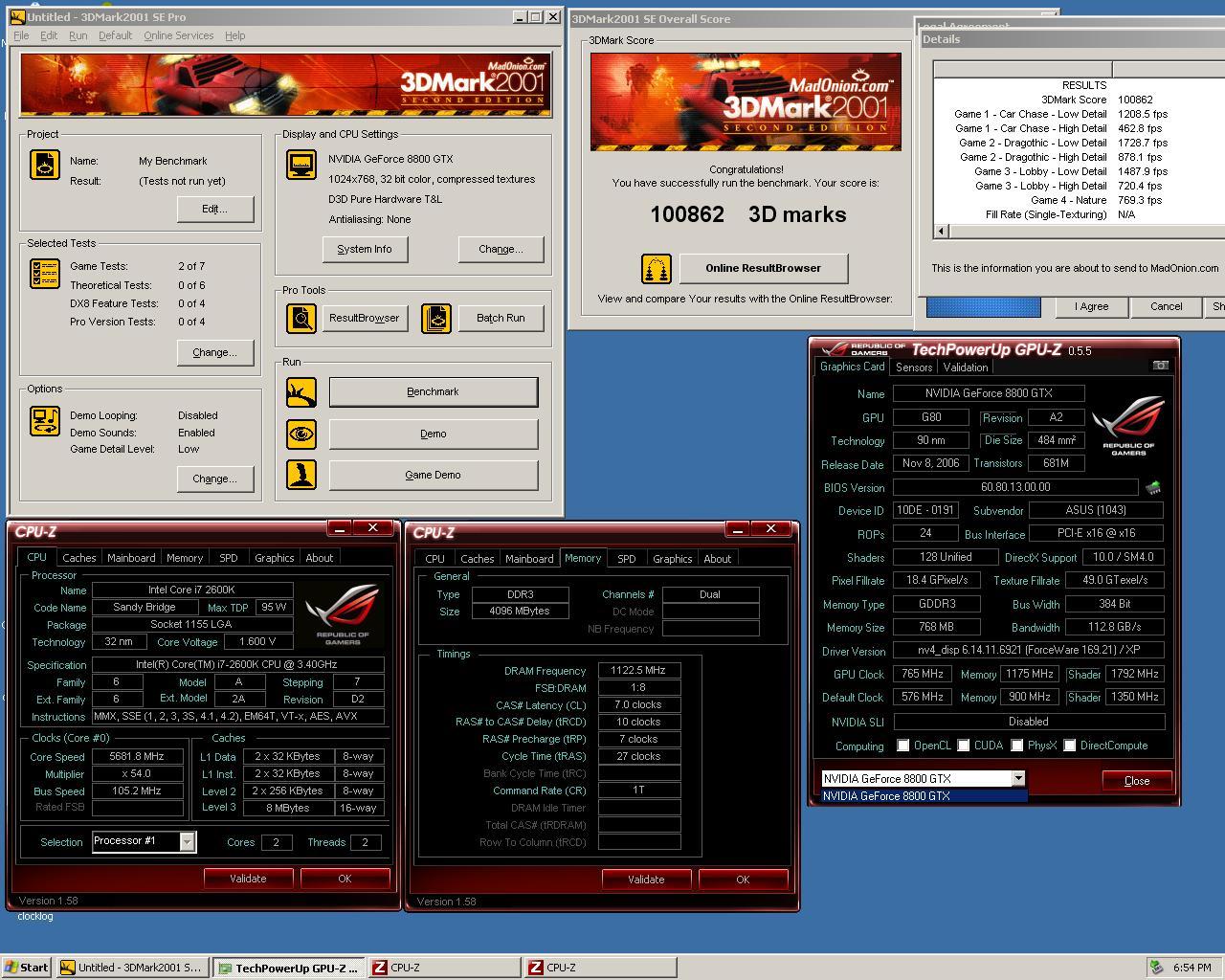The image size is (1225, 980).
Task: Click Validate in the left CPU-Z window
Action: tap(248, 879)
